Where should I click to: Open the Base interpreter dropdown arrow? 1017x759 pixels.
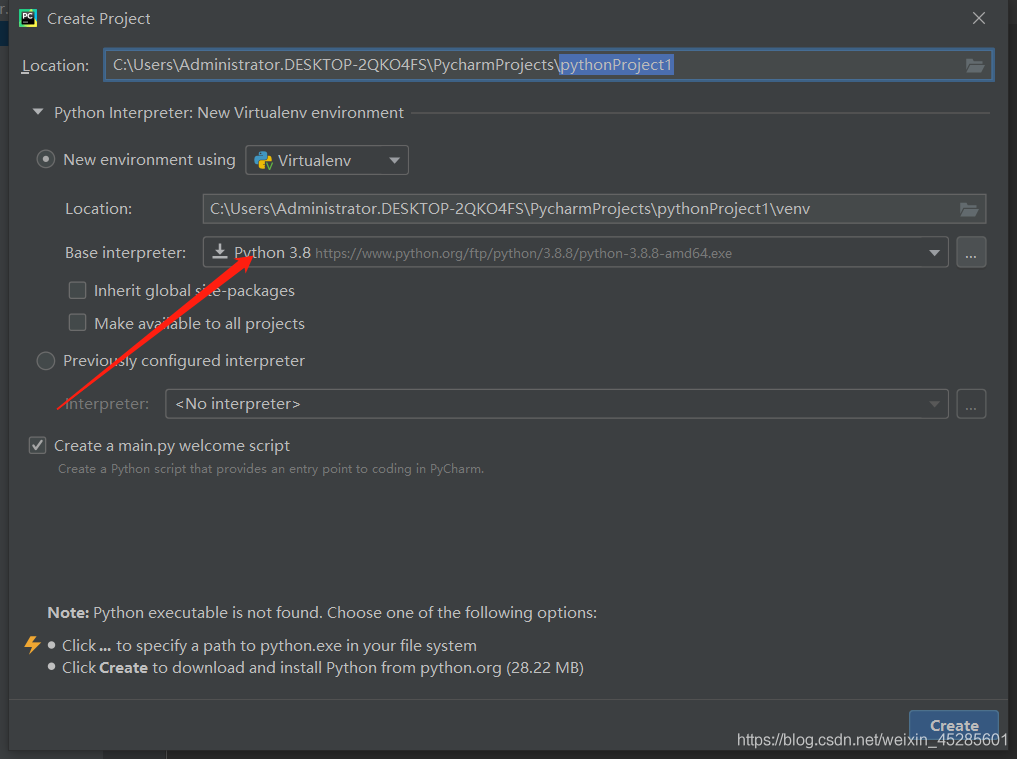(x=934, y=252)
